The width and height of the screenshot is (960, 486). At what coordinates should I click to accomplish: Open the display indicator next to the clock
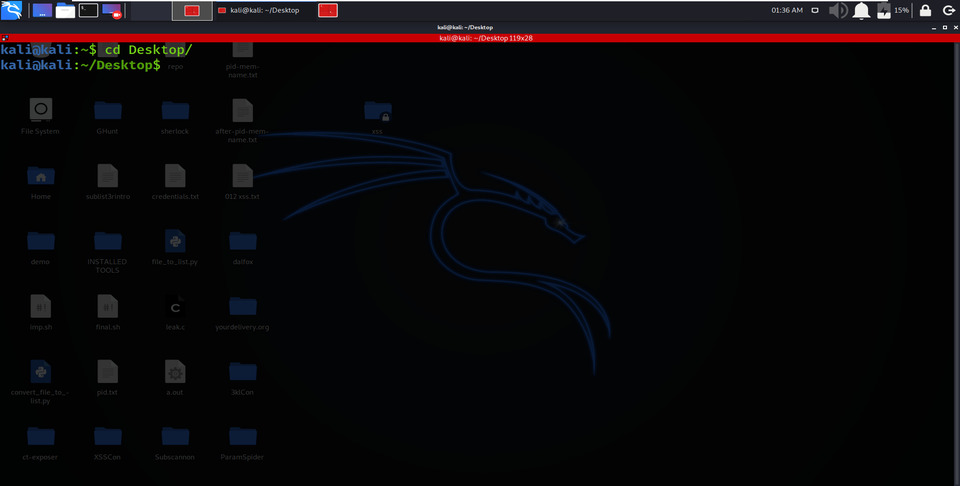pyautogui.click(x=815, y=10)
